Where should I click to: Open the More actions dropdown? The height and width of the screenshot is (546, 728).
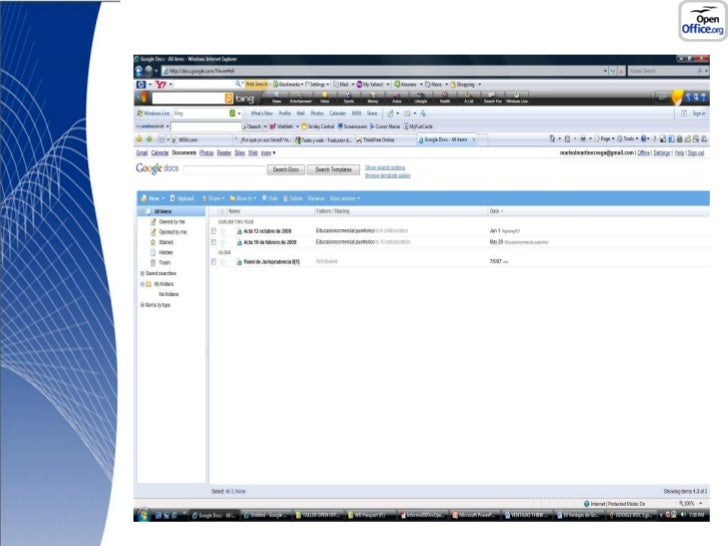click(x=344, y=198)
